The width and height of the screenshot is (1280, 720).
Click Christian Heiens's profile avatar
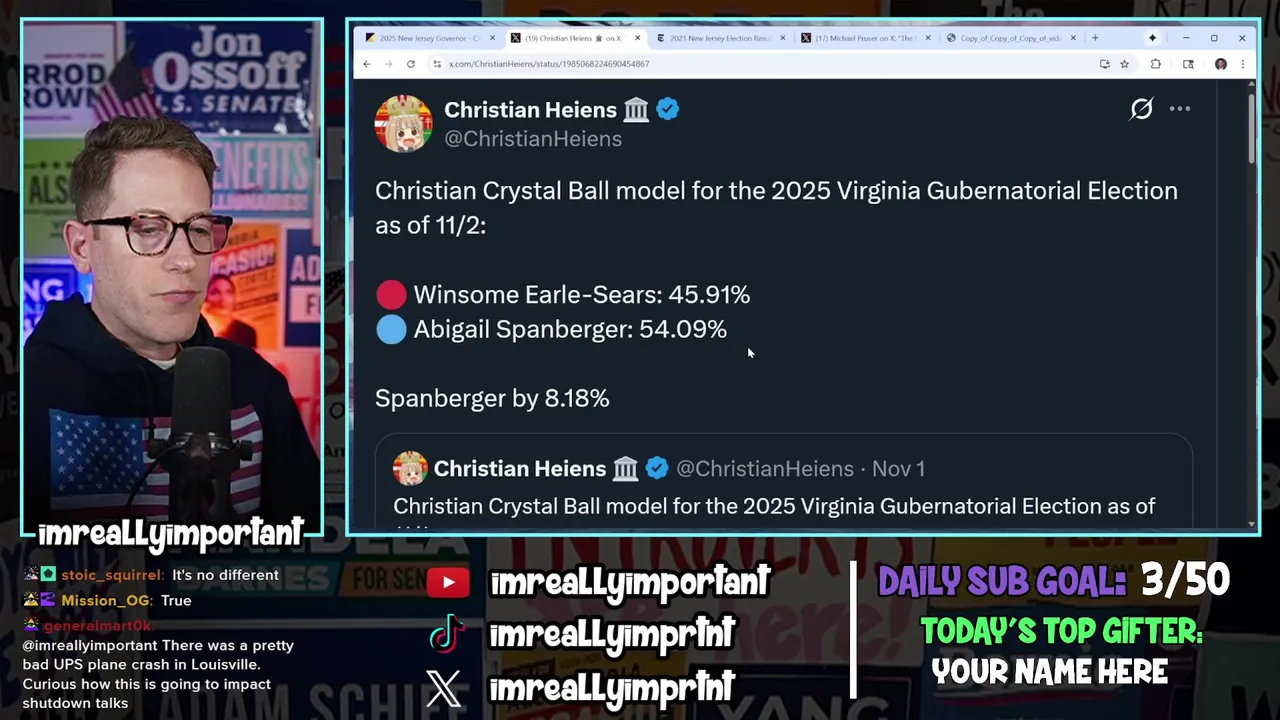click(x=403, y=124)
